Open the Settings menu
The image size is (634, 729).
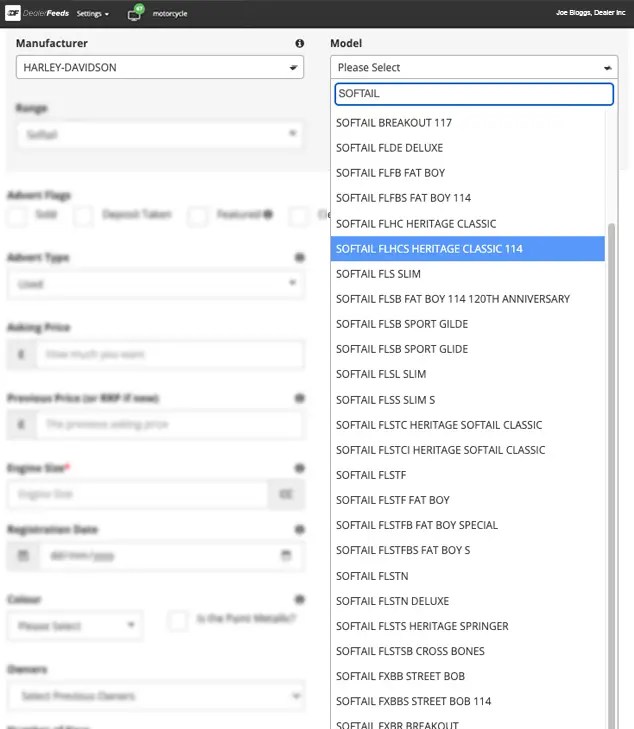click(x=92, y=14)
